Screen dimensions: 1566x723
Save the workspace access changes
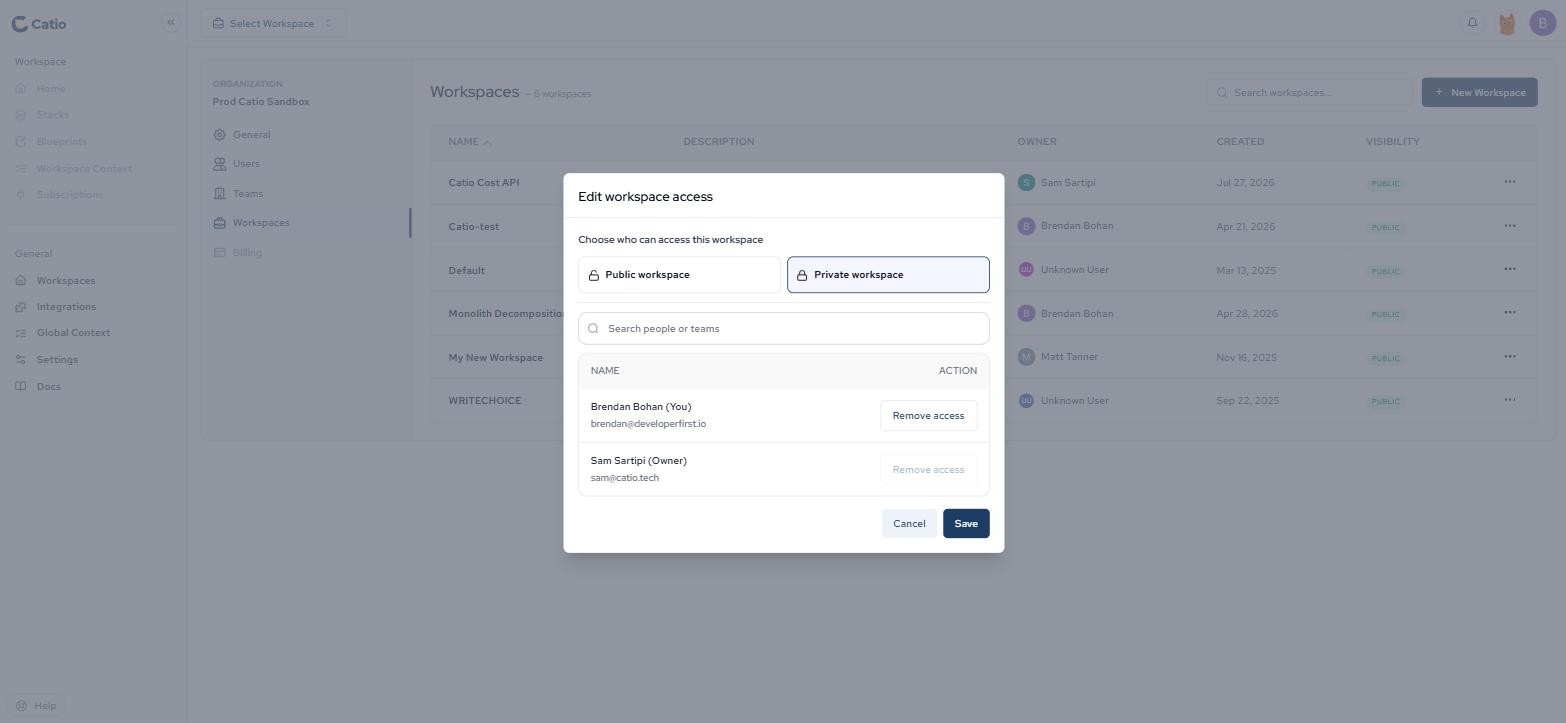[x=966, y=524]
